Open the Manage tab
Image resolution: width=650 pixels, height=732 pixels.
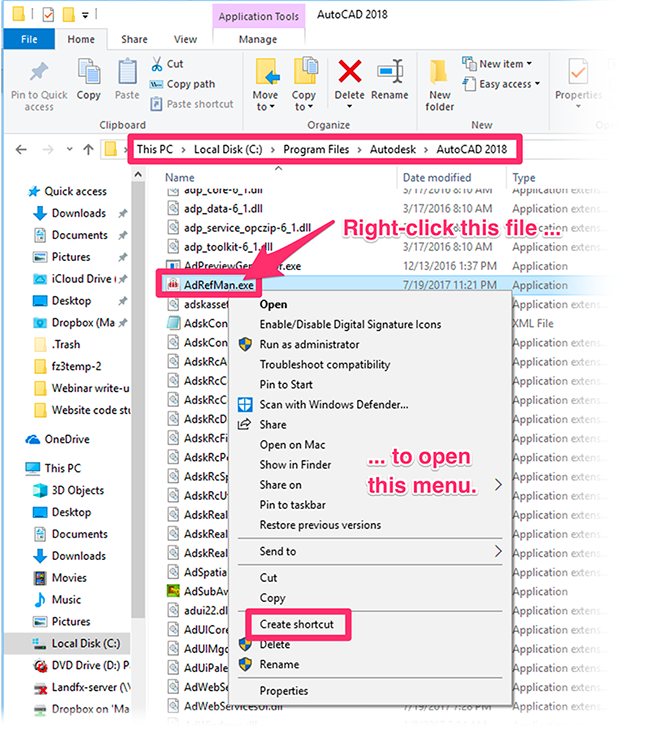(x=258, y=39)
